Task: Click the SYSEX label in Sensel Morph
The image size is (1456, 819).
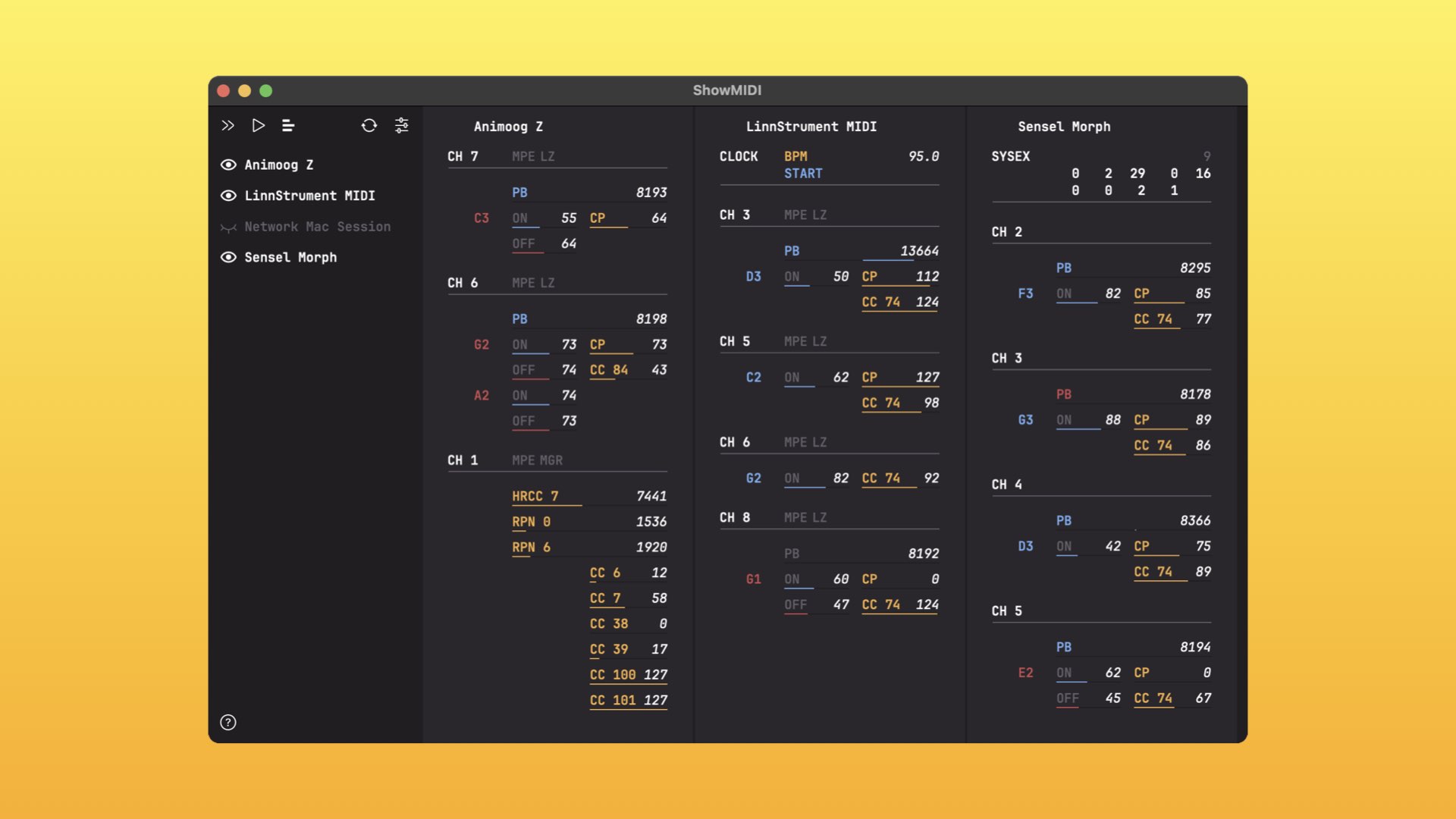Action: pos(1010,156)
